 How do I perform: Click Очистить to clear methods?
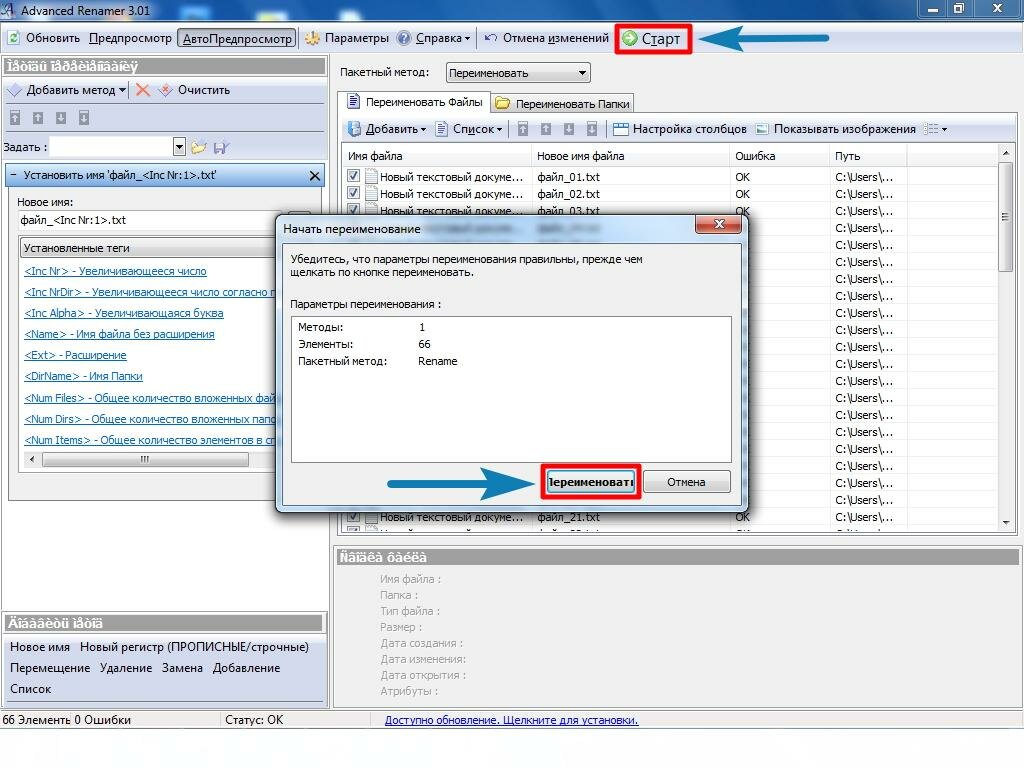pyautogui.click(x=203, y=90)
